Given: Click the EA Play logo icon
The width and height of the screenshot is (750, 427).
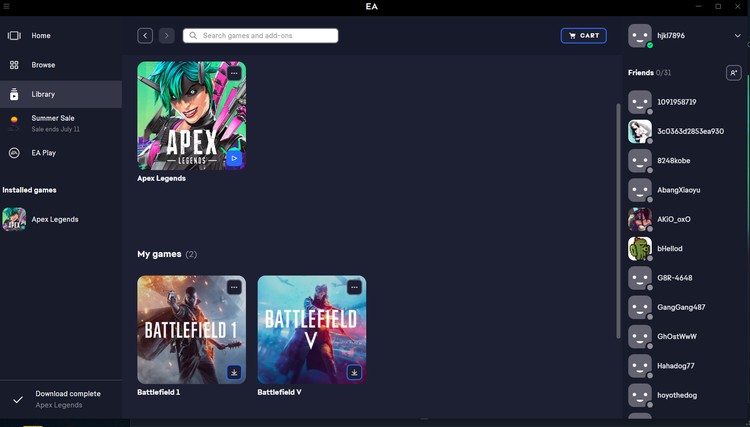Looking at the screenshot, I should (x=14, y=153).
